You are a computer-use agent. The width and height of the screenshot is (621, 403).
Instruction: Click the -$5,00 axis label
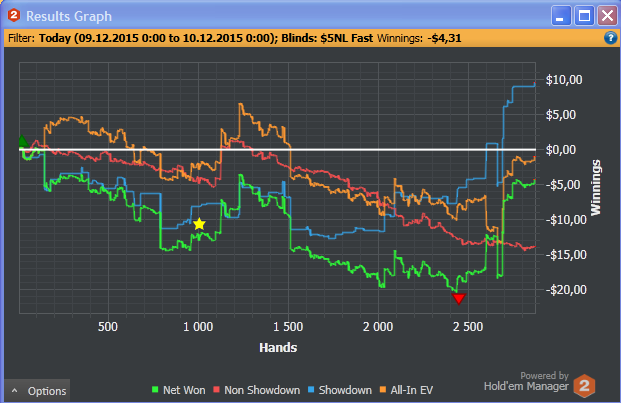(x=563, y=185)
